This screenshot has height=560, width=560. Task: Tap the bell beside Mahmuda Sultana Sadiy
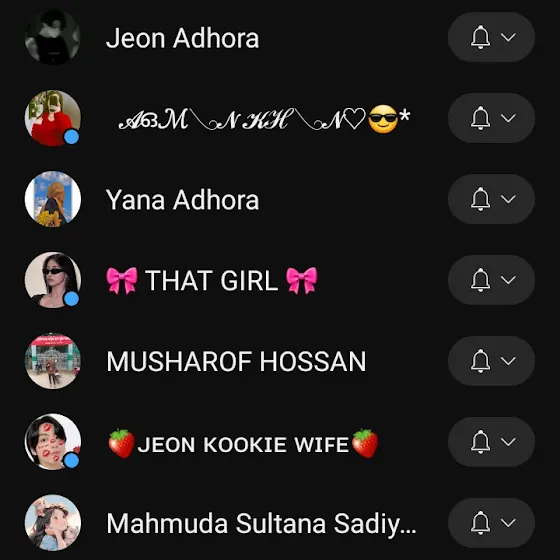480,523
